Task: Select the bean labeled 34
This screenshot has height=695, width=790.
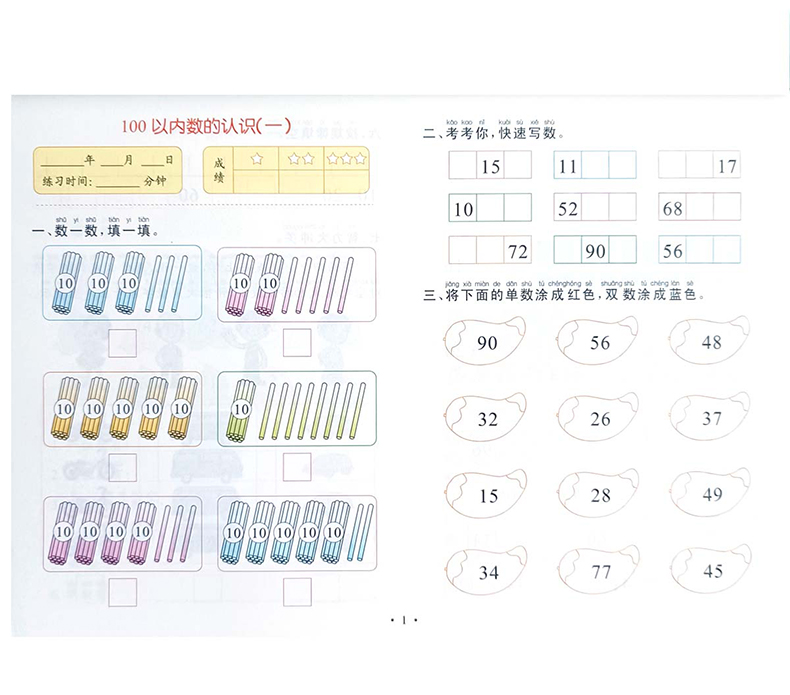Action: (486, 572)
